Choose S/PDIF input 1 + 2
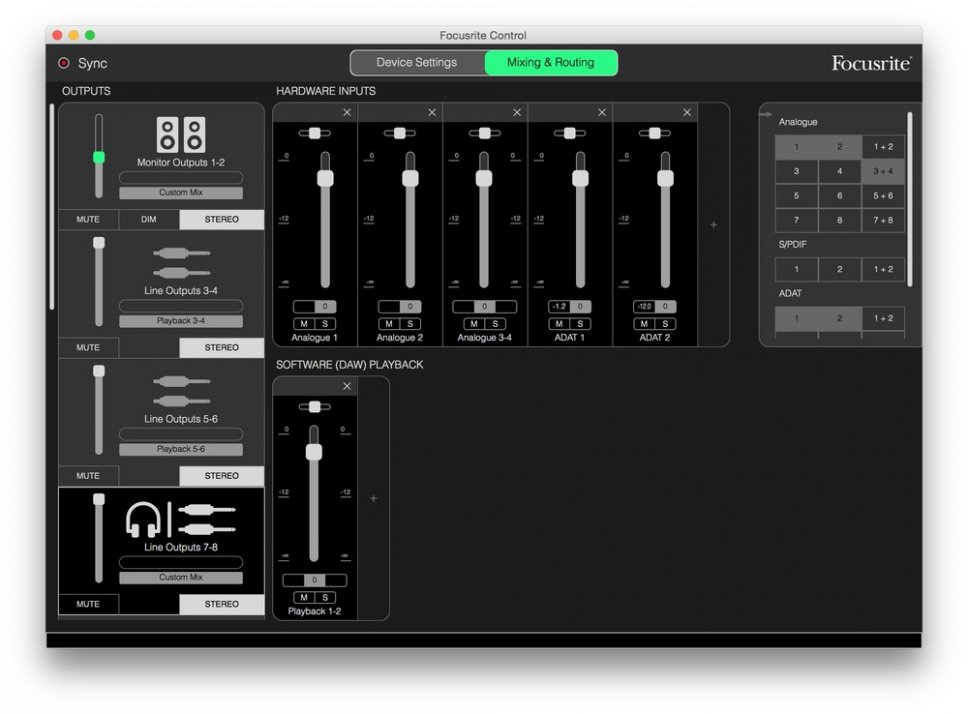Viewport: 968px width, 714px height. 883,269
